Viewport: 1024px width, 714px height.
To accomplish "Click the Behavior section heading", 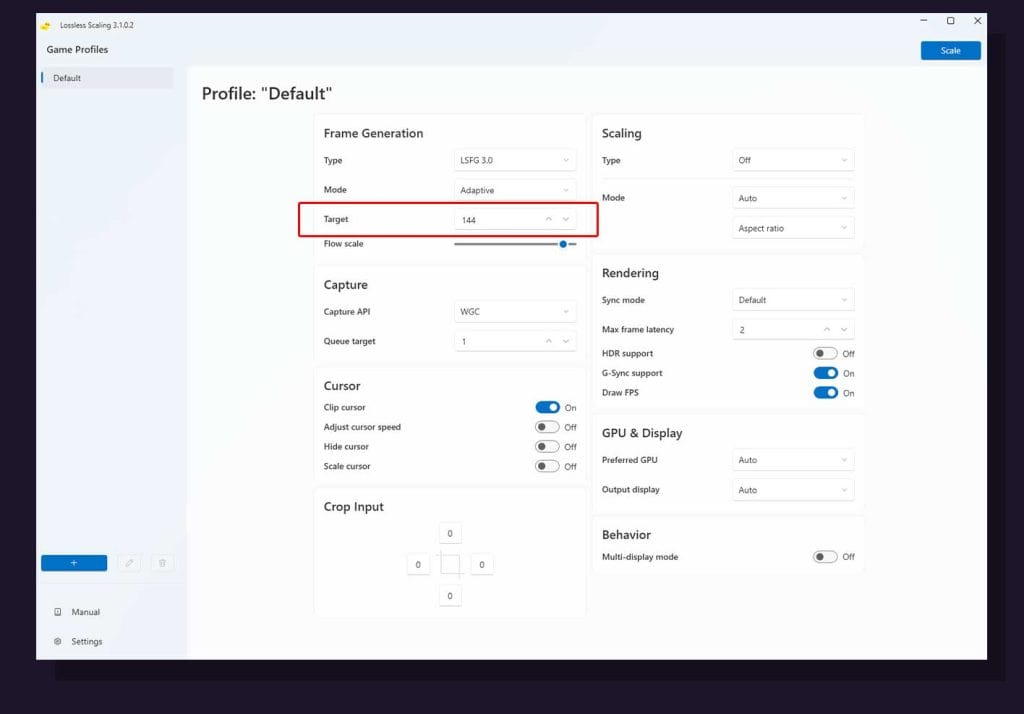I will [x=626, y=535].
